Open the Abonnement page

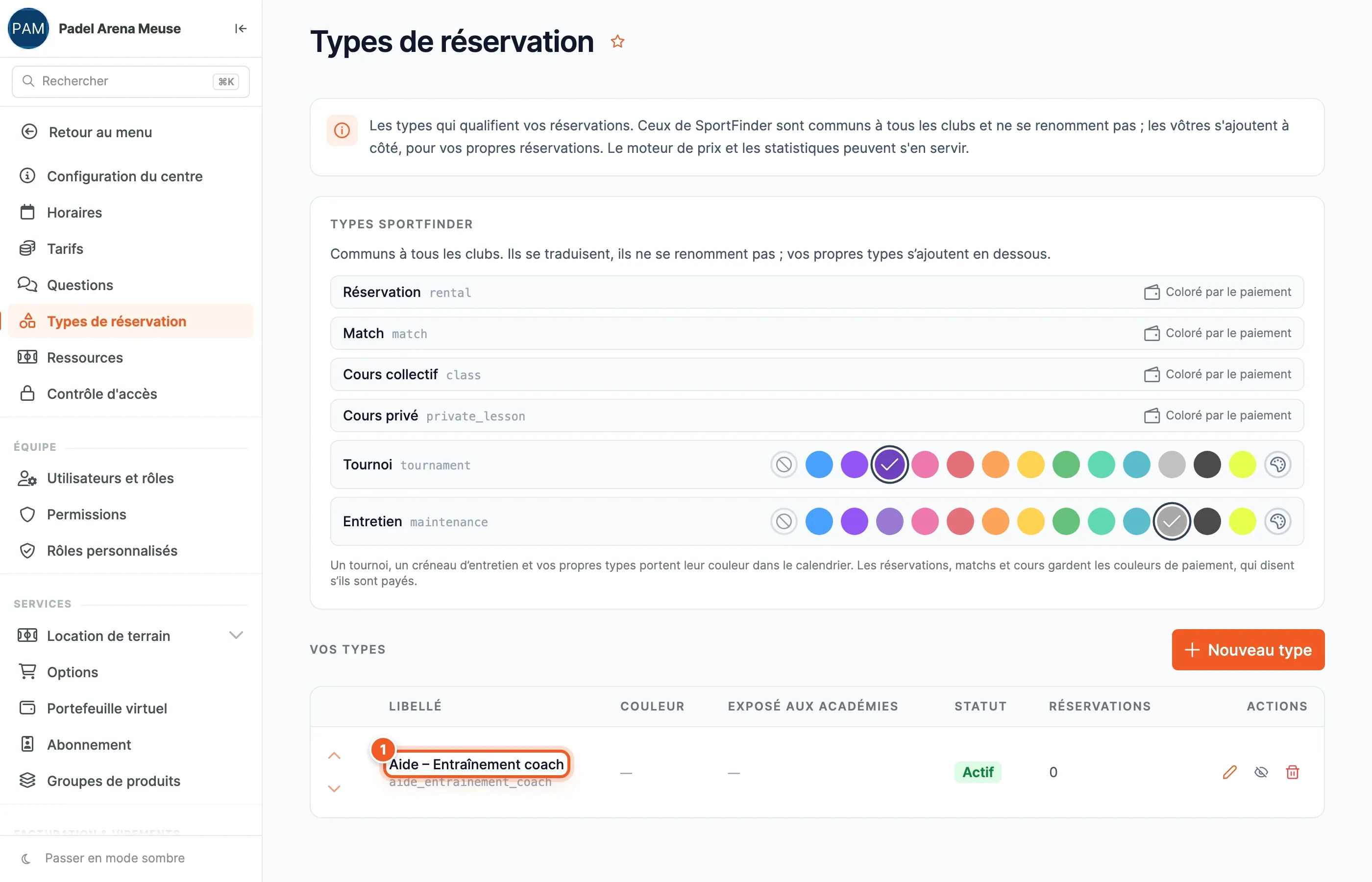tap(130, 744)
